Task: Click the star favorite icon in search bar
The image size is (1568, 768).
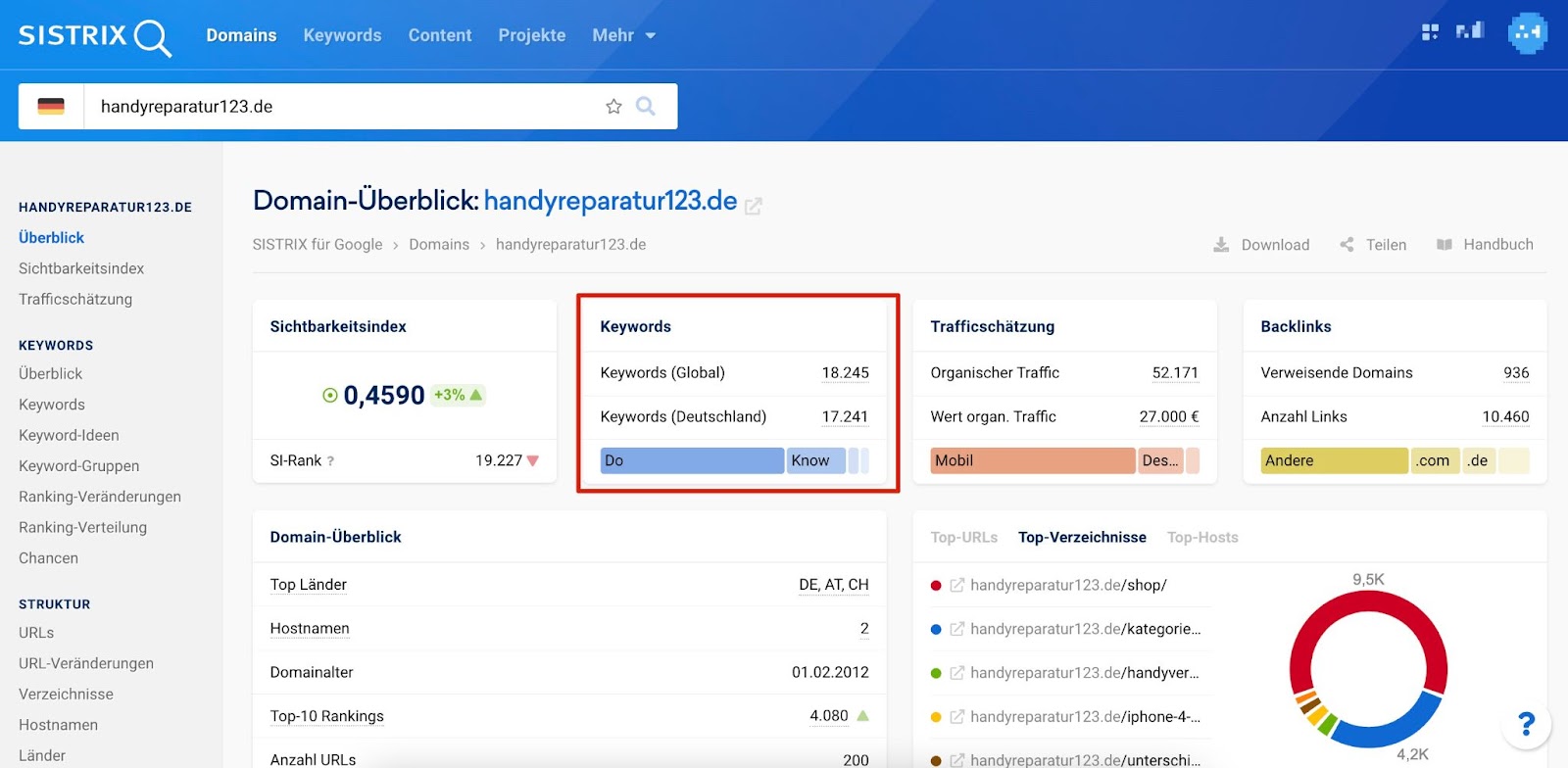Action: [613, 106]
